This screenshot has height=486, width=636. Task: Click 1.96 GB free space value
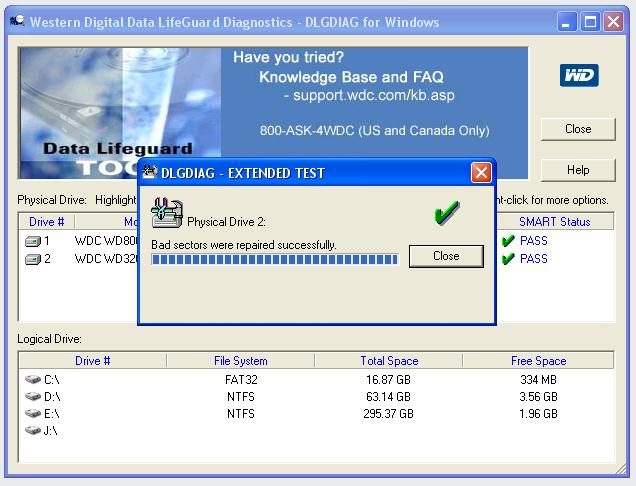coord(538,414)
